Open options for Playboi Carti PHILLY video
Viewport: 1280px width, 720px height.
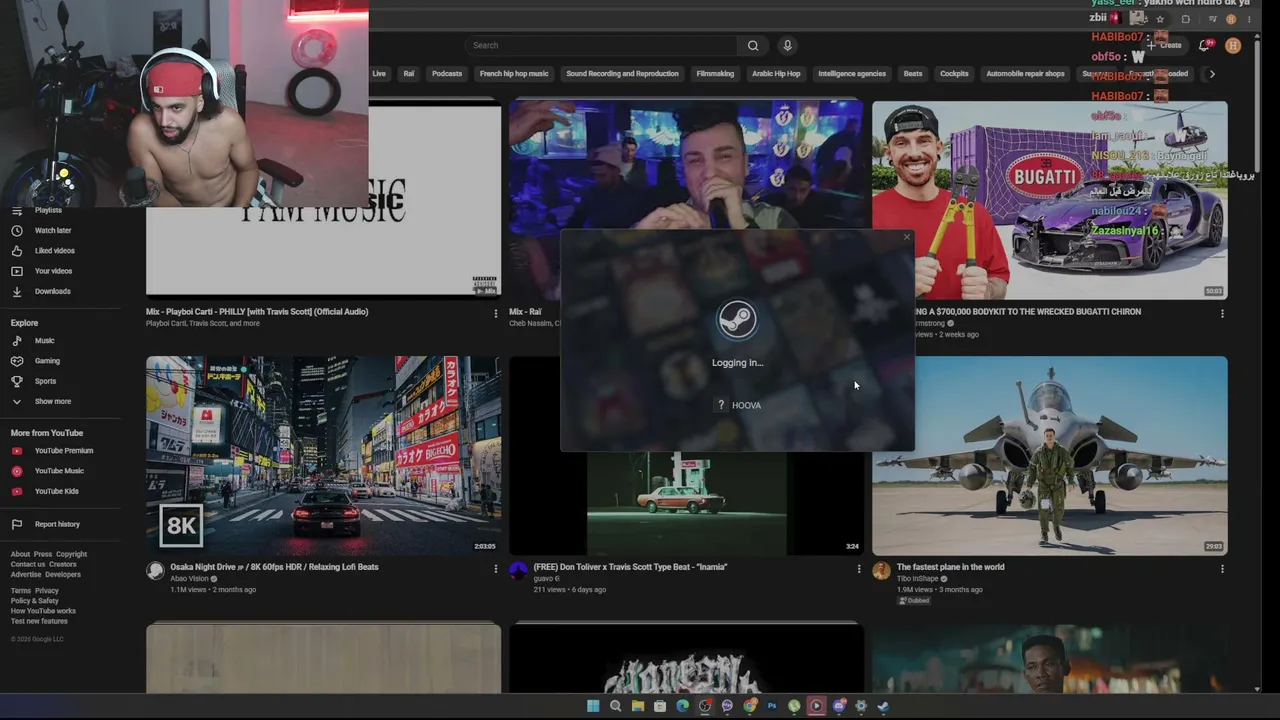coord(495,313)
